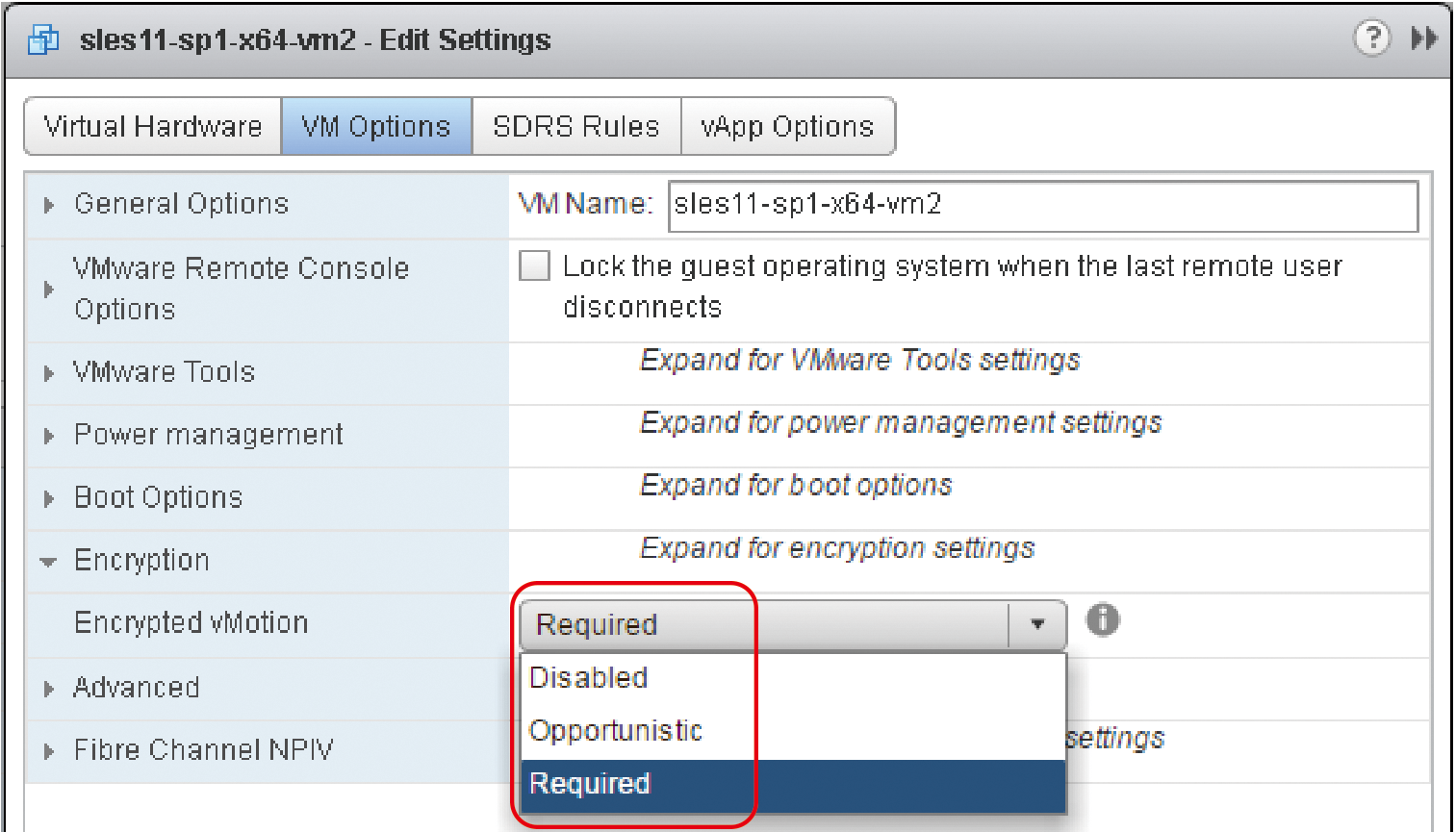
Task: Click the info icon beside Encrypted vMotion
Action: point(1103,619)
